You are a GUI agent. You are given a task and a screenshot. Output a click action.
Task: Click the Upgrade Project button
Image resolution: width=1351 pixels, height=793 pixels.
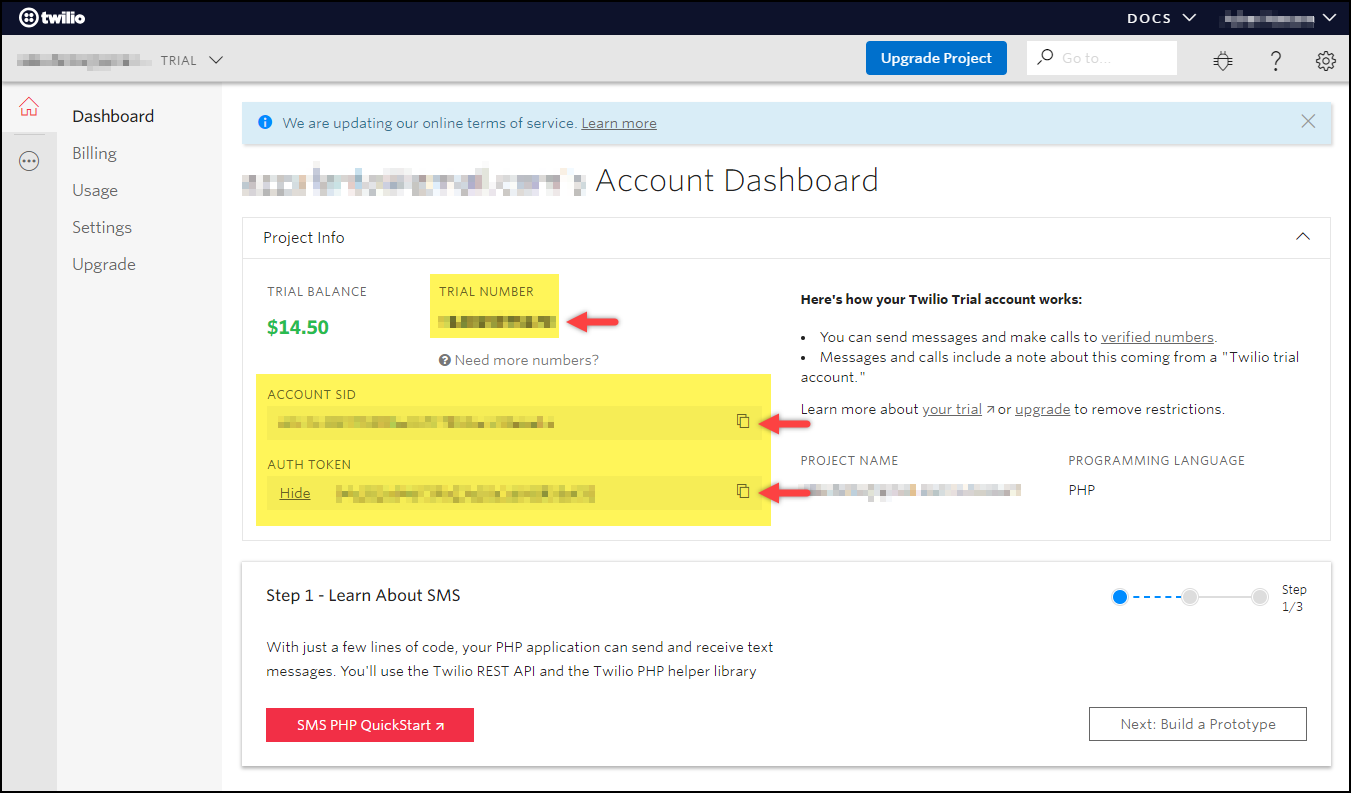coord(936,58)
